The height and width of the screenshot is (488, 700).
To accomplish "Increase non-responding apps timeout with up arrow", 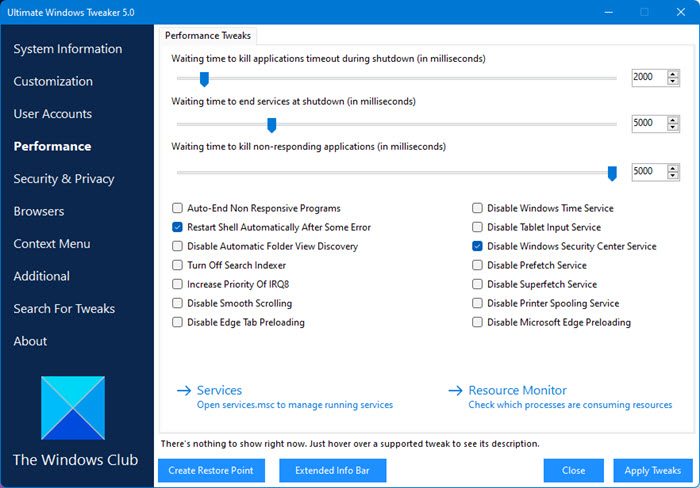I will point(673,168).
